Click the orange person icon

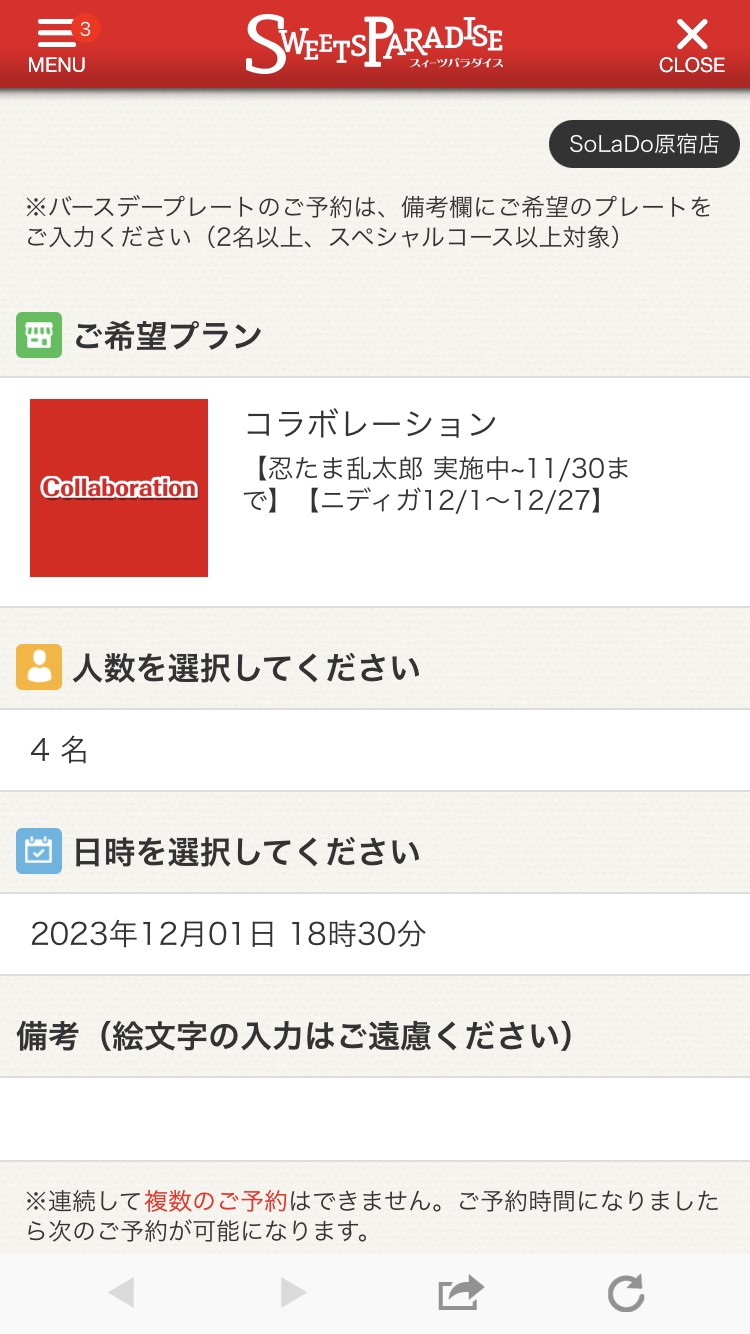pos(39,667)
